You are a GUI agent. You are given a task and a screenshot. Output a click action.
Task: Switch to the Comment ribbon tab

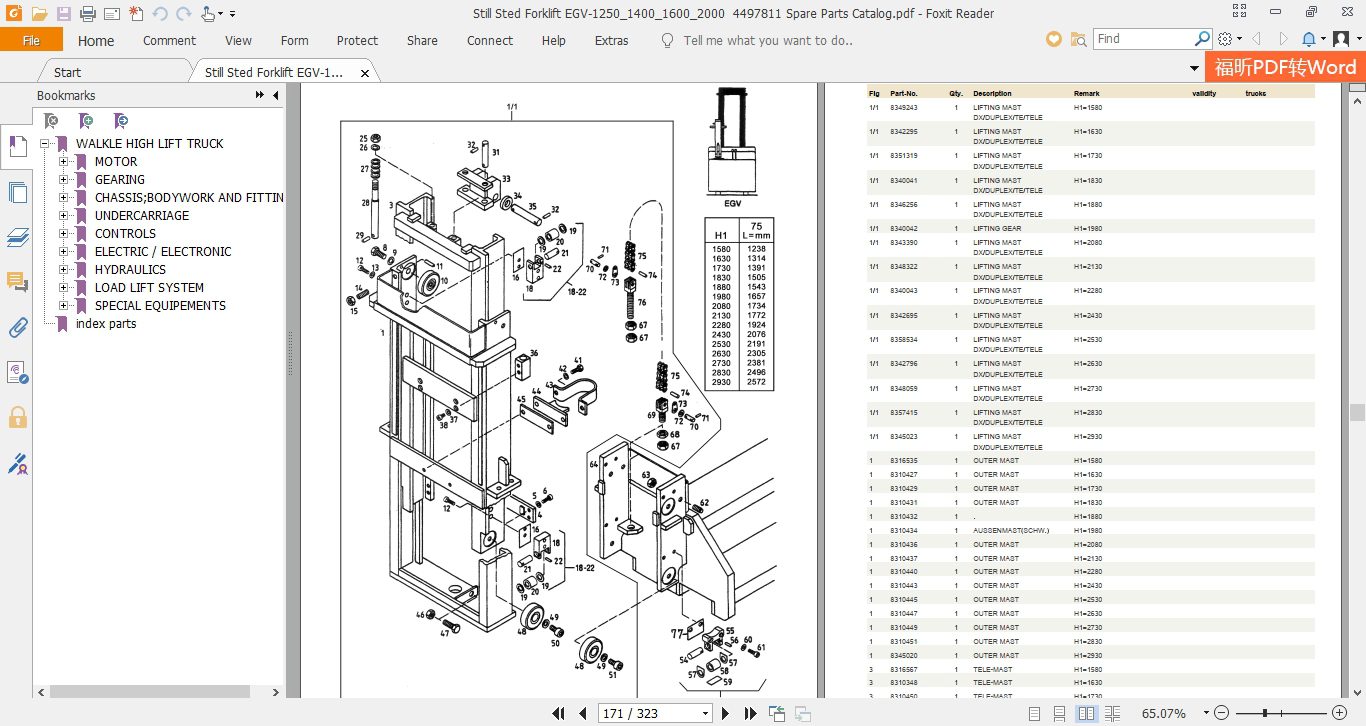click(x=169, y=41)
